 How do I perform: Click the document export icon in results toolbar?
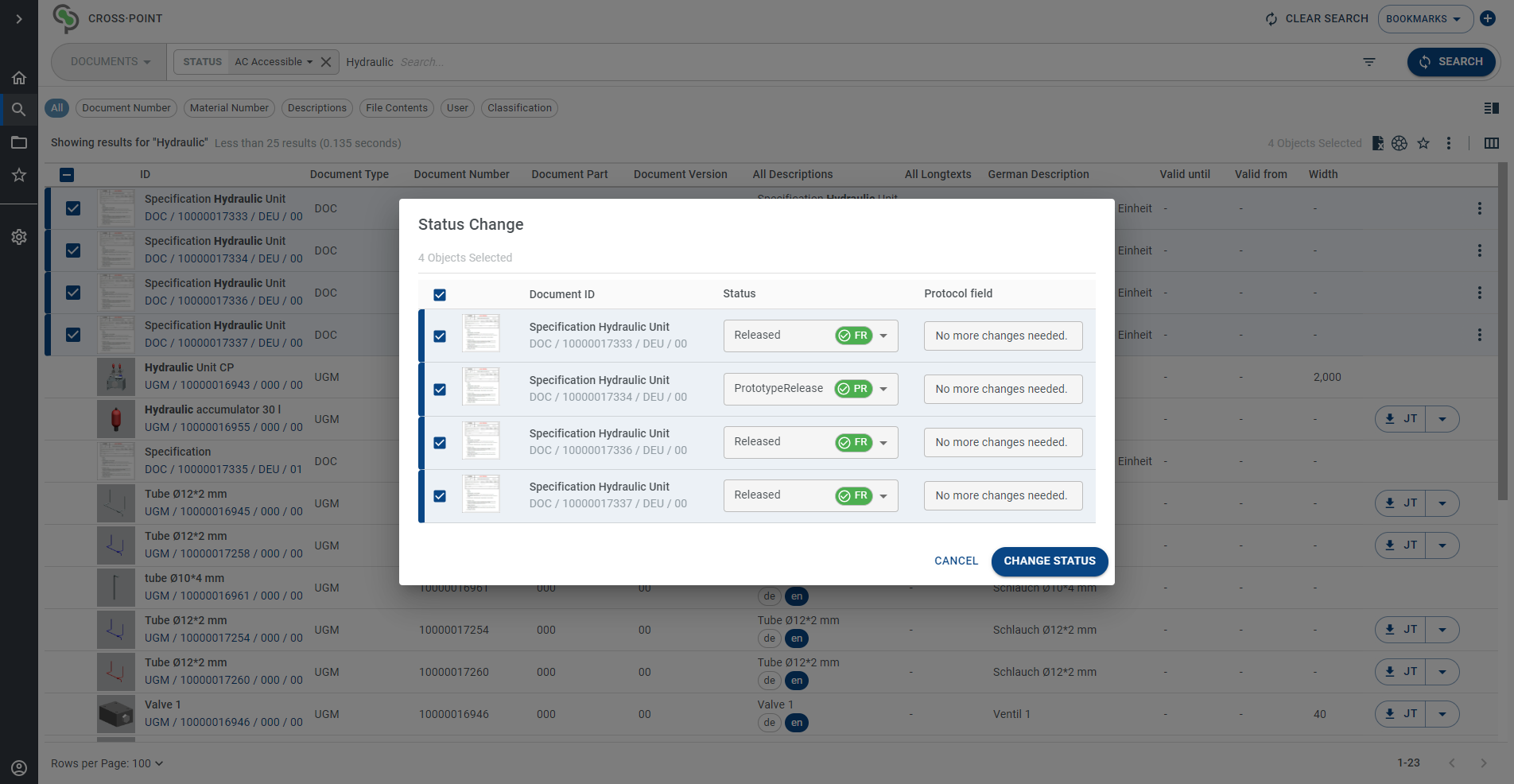click(1377, 143)
